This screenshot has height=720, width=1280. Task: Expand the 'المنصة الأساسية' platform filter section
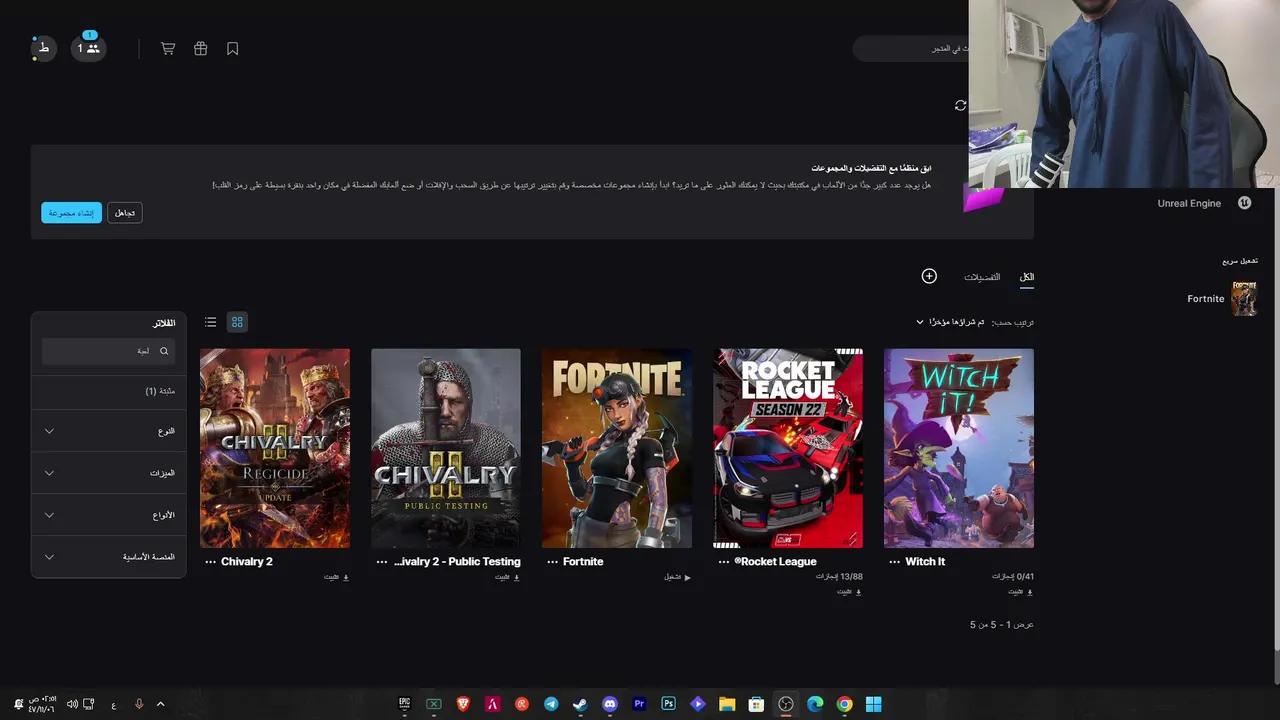tap(108, 557)
